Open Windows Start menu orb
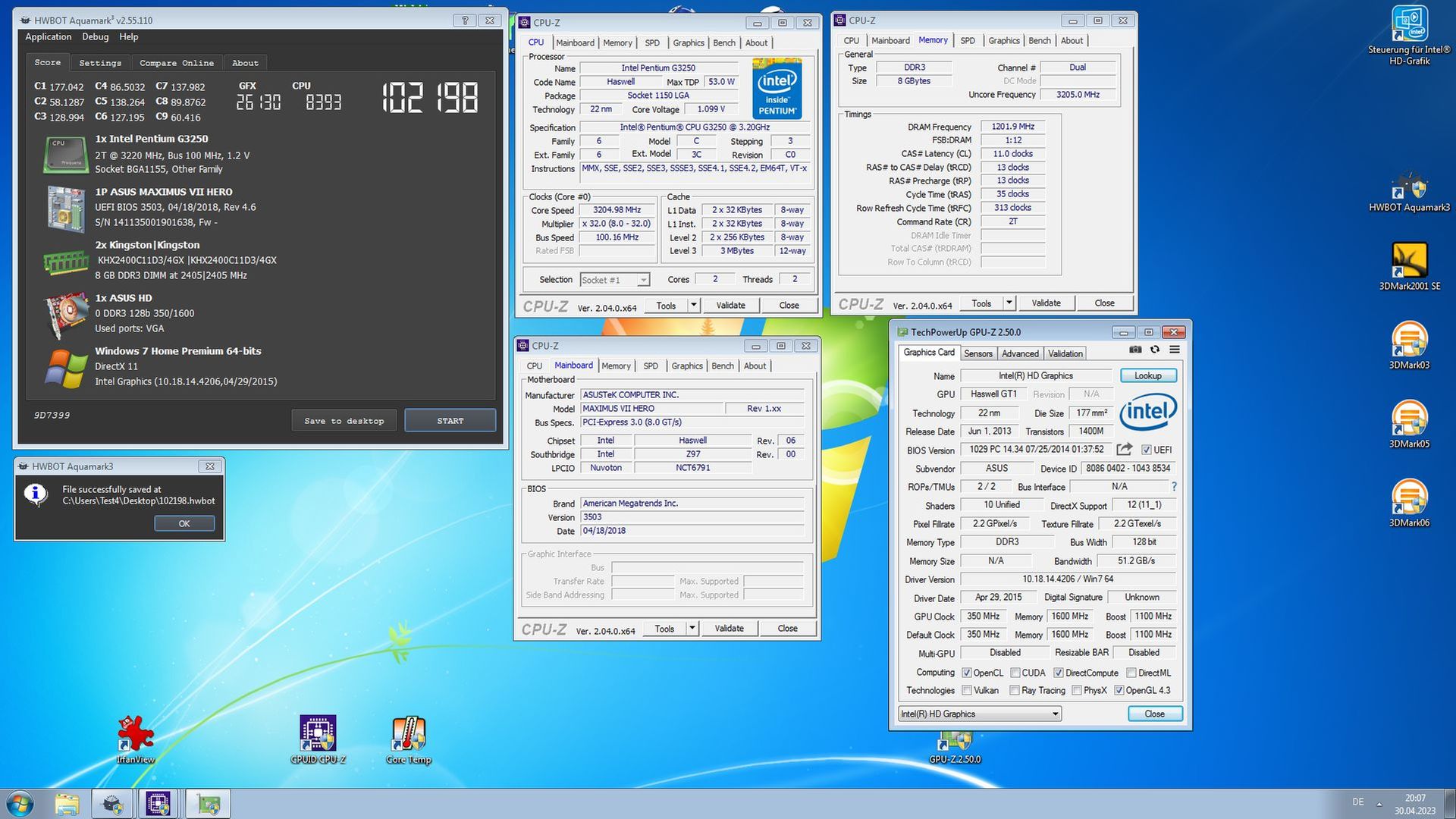The image size is (1456, 819). (x=20, y=804)
